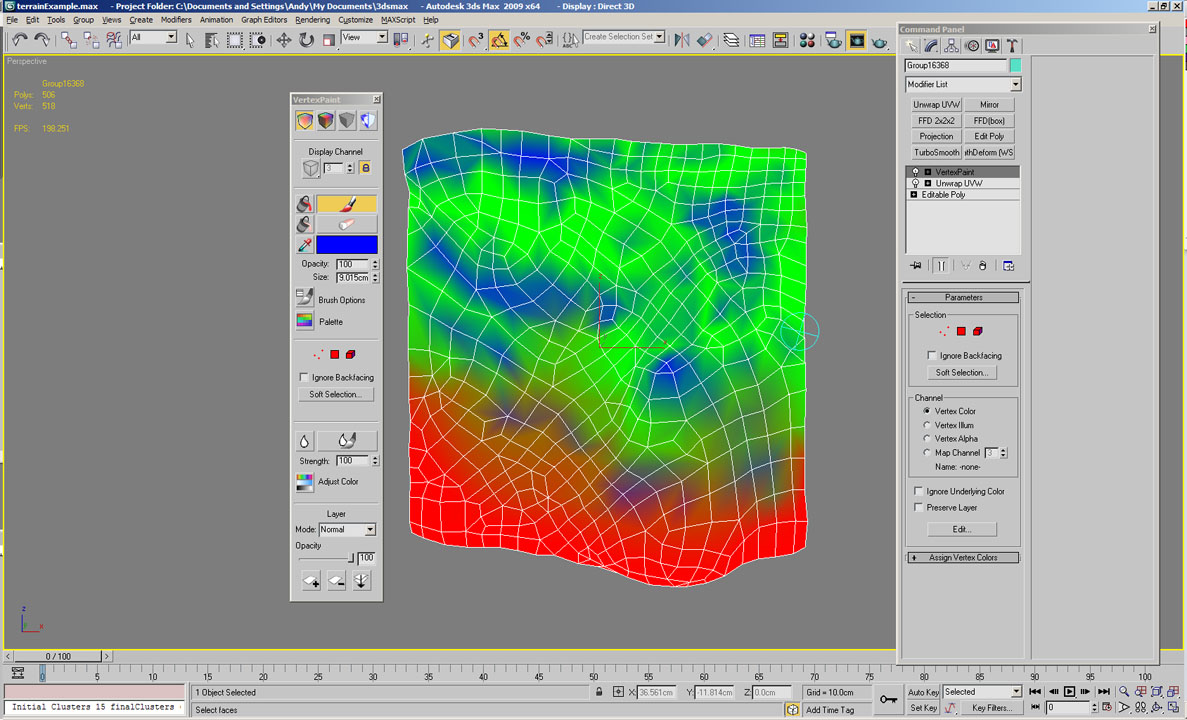Click the Select and Move tool

coord(284,40)
